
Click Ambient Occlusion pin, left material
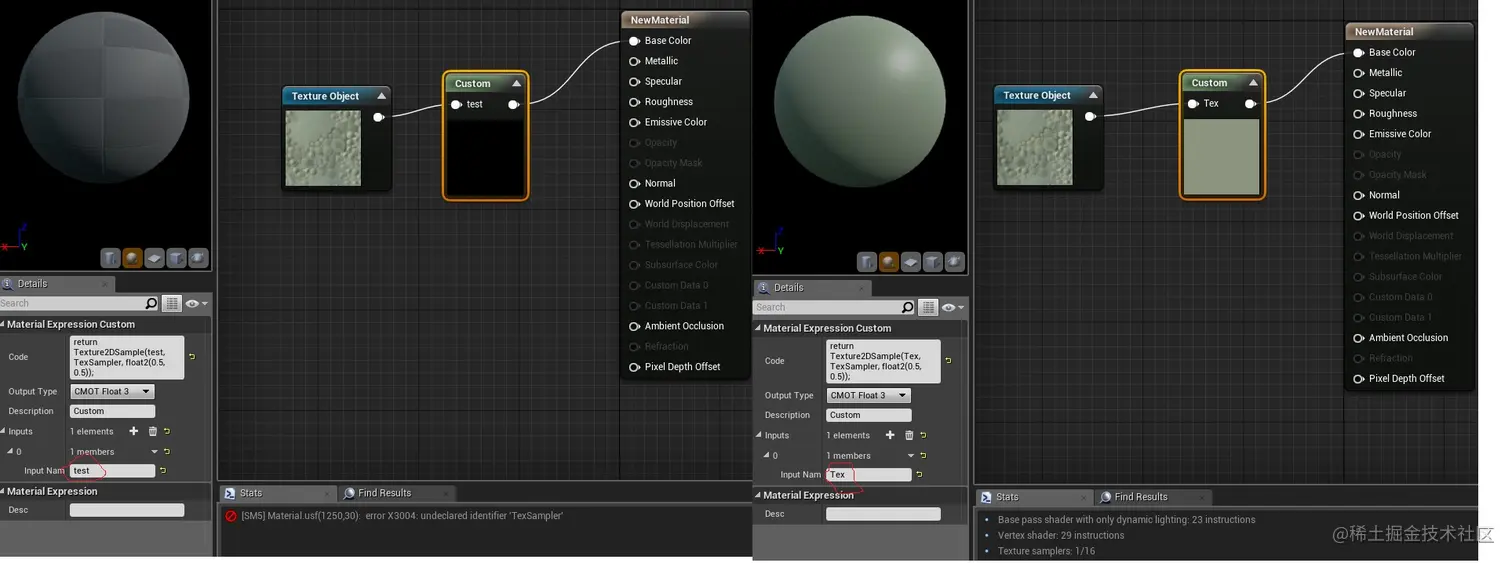coord(634,326)
